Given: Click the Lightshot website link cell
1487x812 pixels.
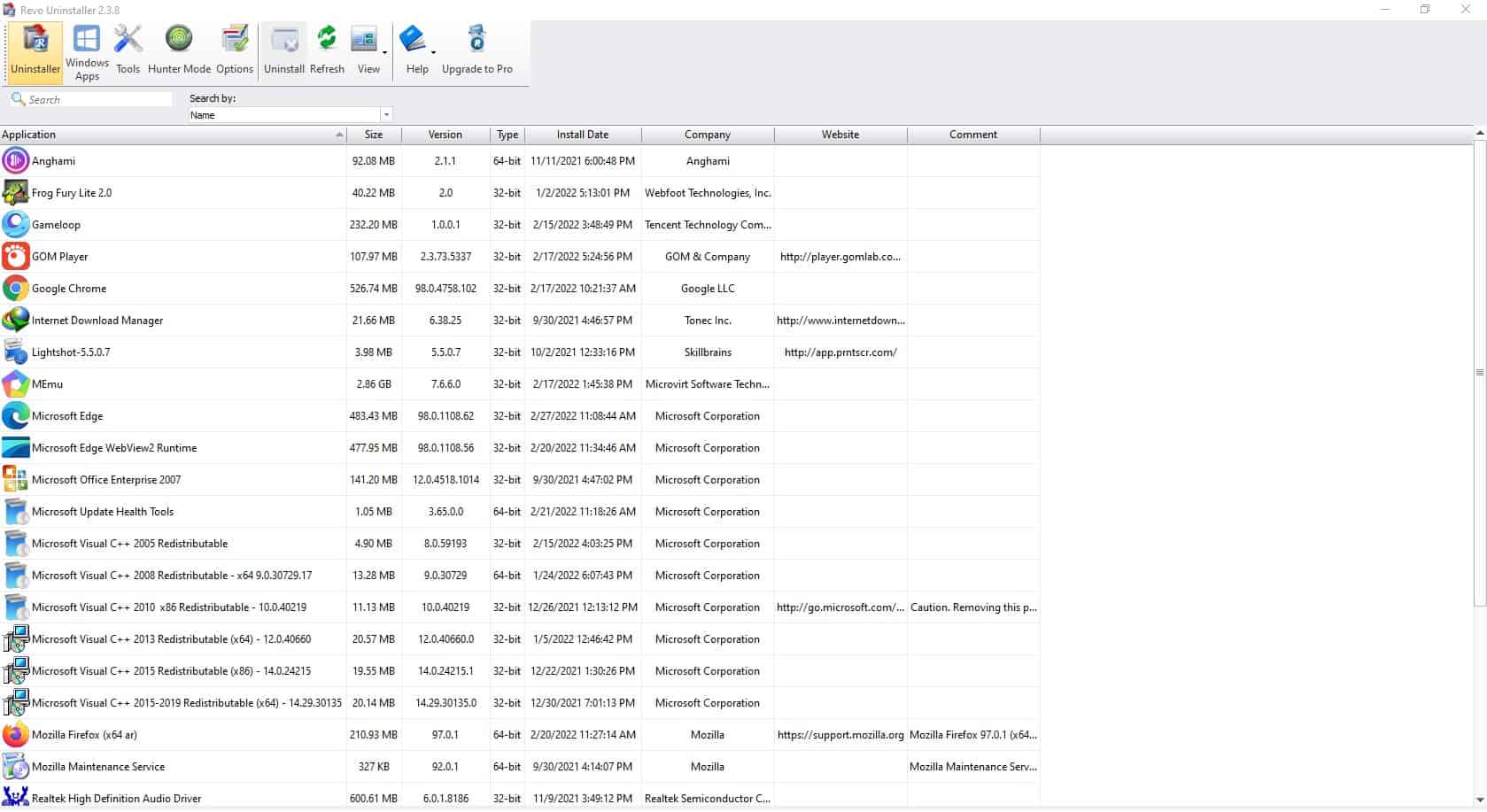Looking at the screenshot, I should pos(840,352).
